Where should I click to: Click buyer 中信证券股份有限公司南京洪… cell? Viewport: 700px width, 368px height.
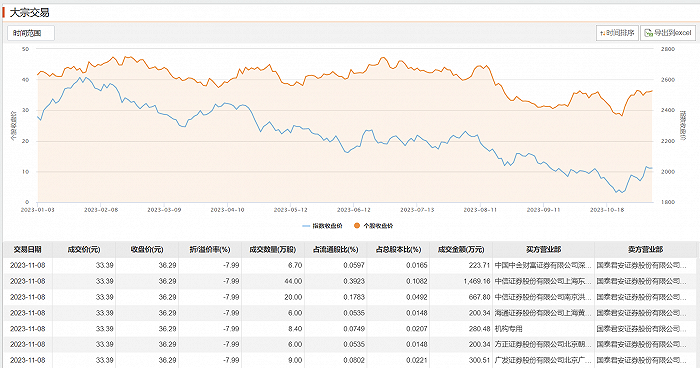tap(543, 297)
